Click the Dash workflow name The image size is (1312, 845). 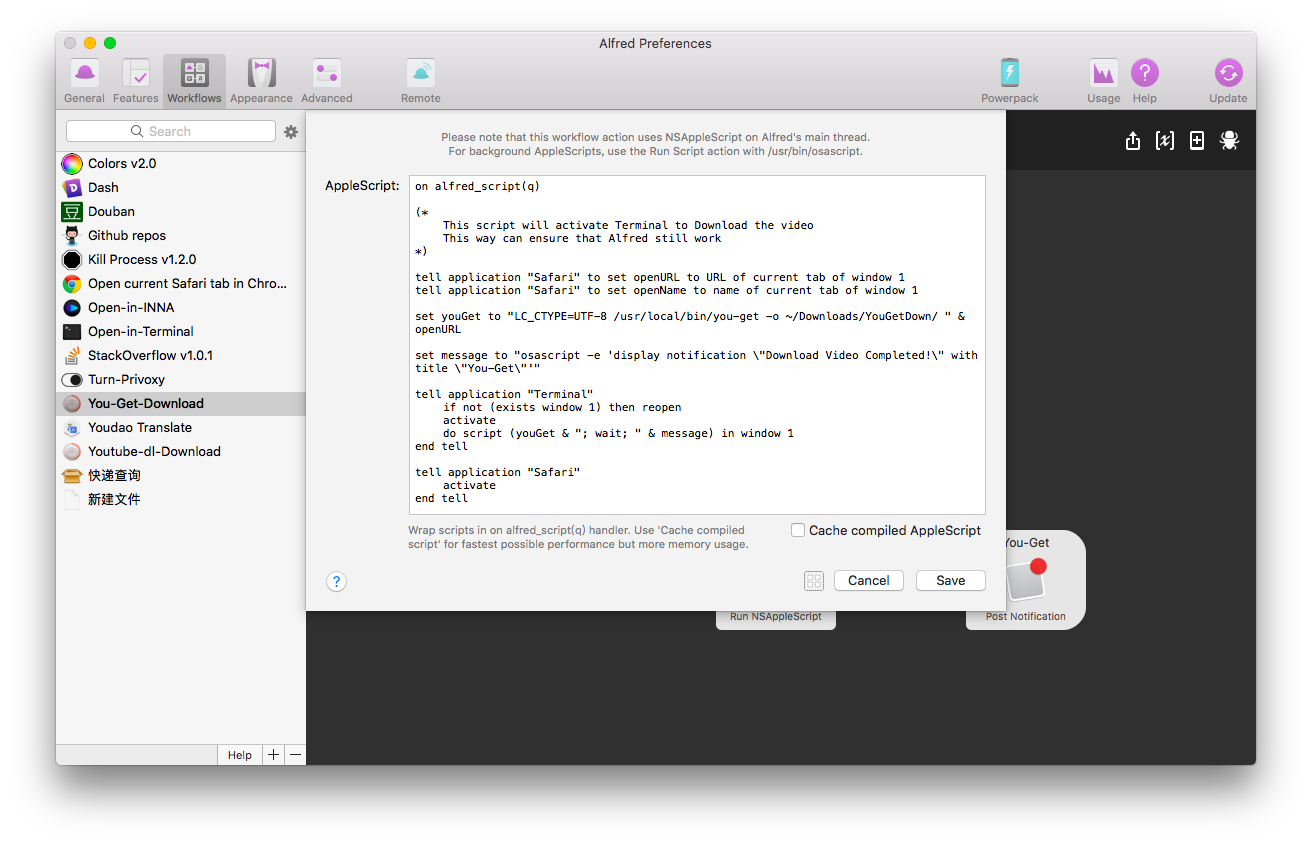(x=103, y=188)
